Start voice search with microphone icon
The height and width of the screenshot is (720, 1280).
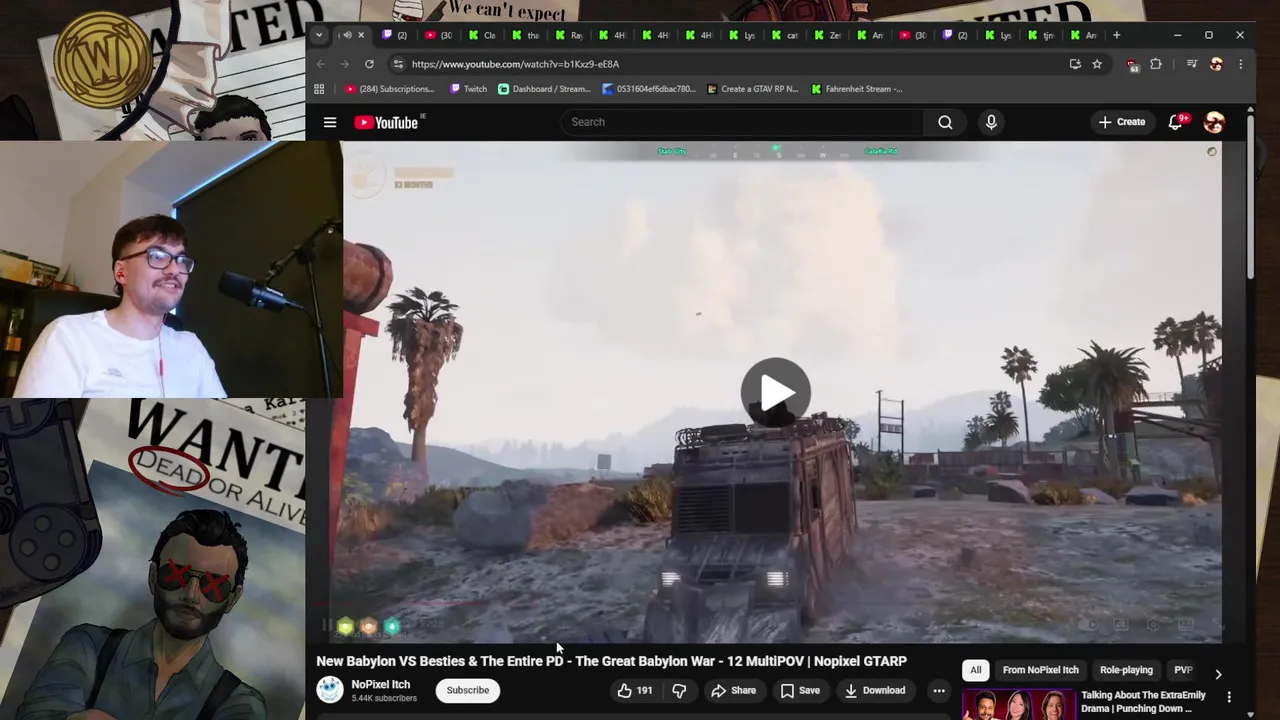pyautogui.click(x=991, y=122)
